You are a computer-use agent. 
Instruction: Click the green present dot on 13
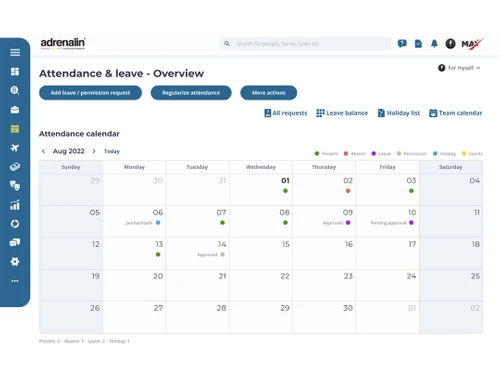pos(158,255)
